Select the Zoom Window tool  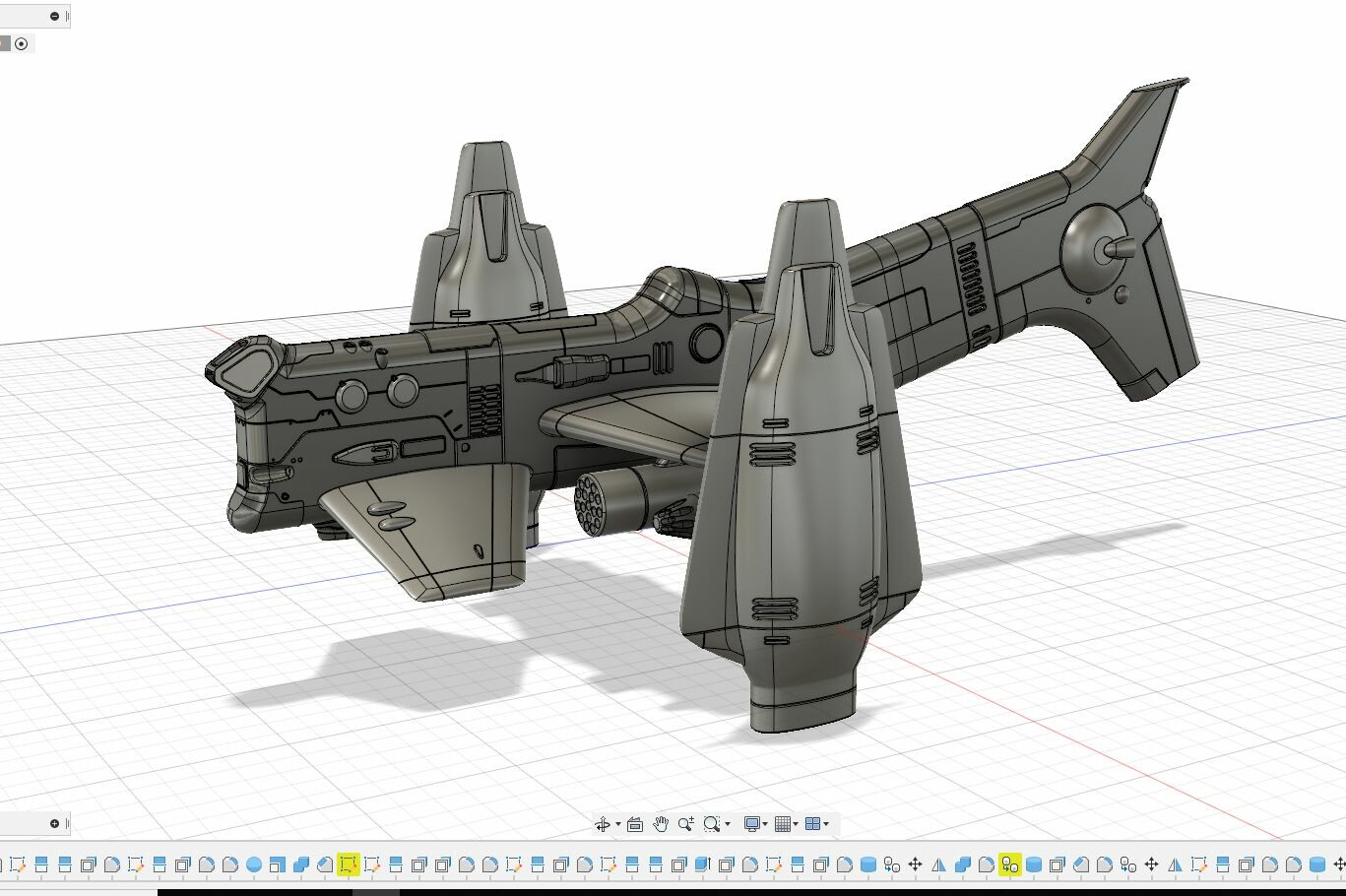[713, 824]
